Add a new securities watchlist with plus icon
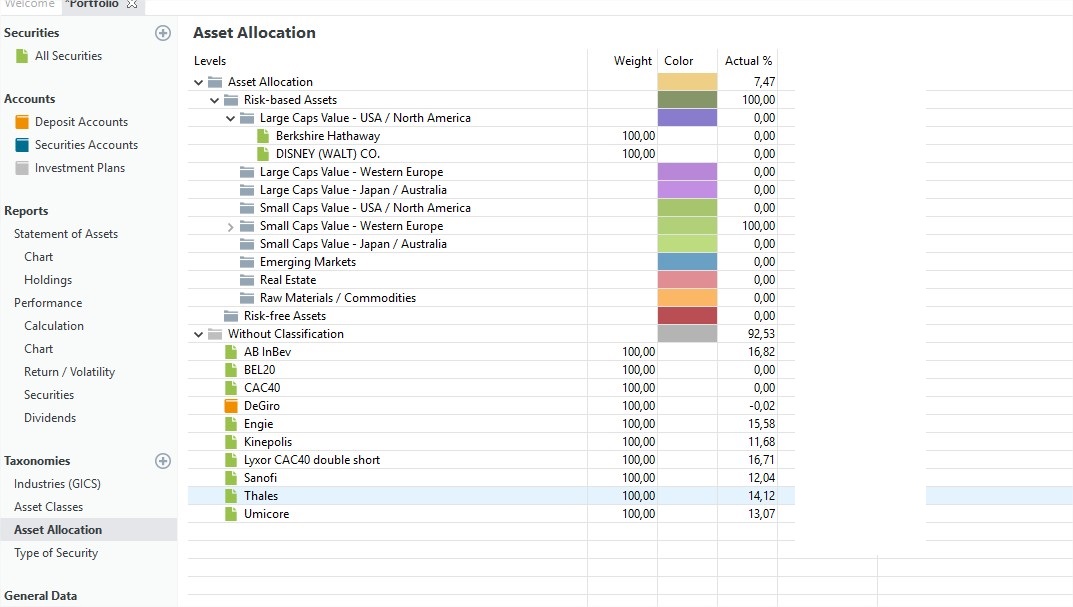The image size is (1073, 607). coord(163,33)
